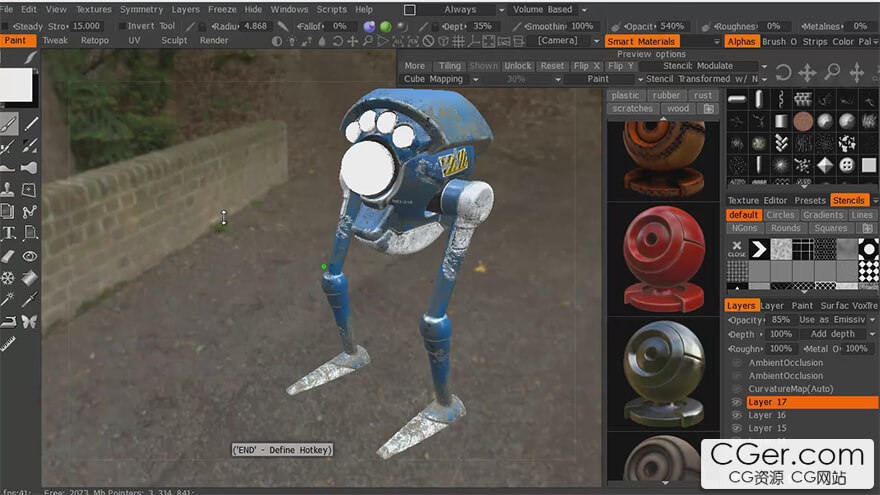Click the Unlock button
Viewport: 880px width, 495px height.
pos(517,66)
